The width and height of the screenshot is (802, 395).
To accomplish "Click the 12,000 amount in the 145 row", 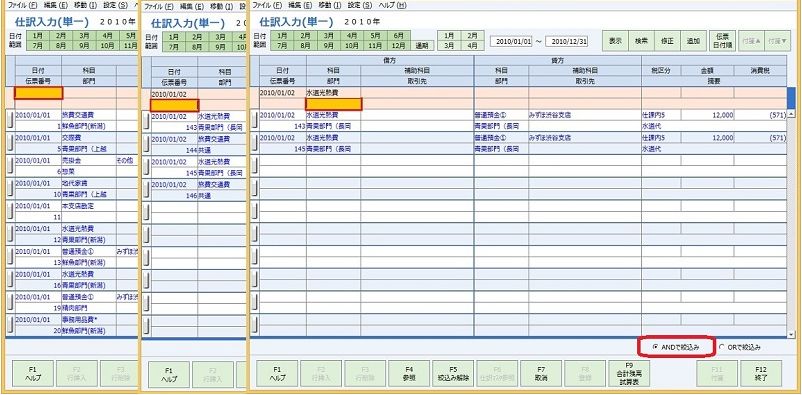I will (x=722, y=138).
